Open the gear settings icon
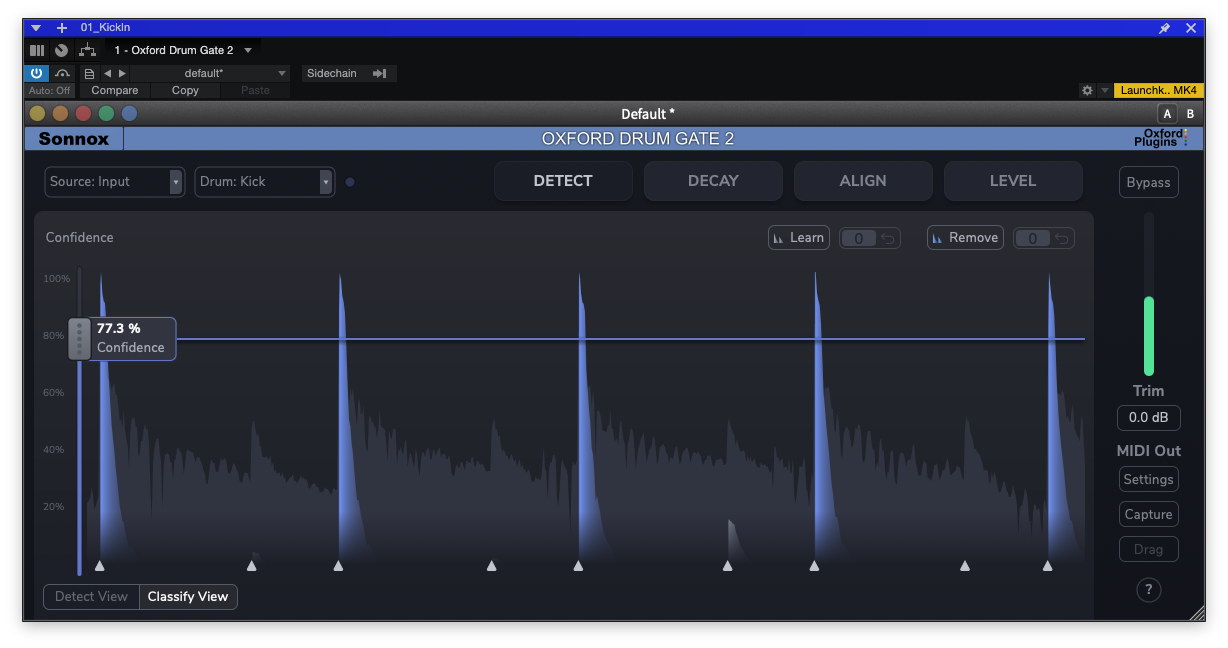This screenshot has width=1228, height=648. click(1087, 90)
